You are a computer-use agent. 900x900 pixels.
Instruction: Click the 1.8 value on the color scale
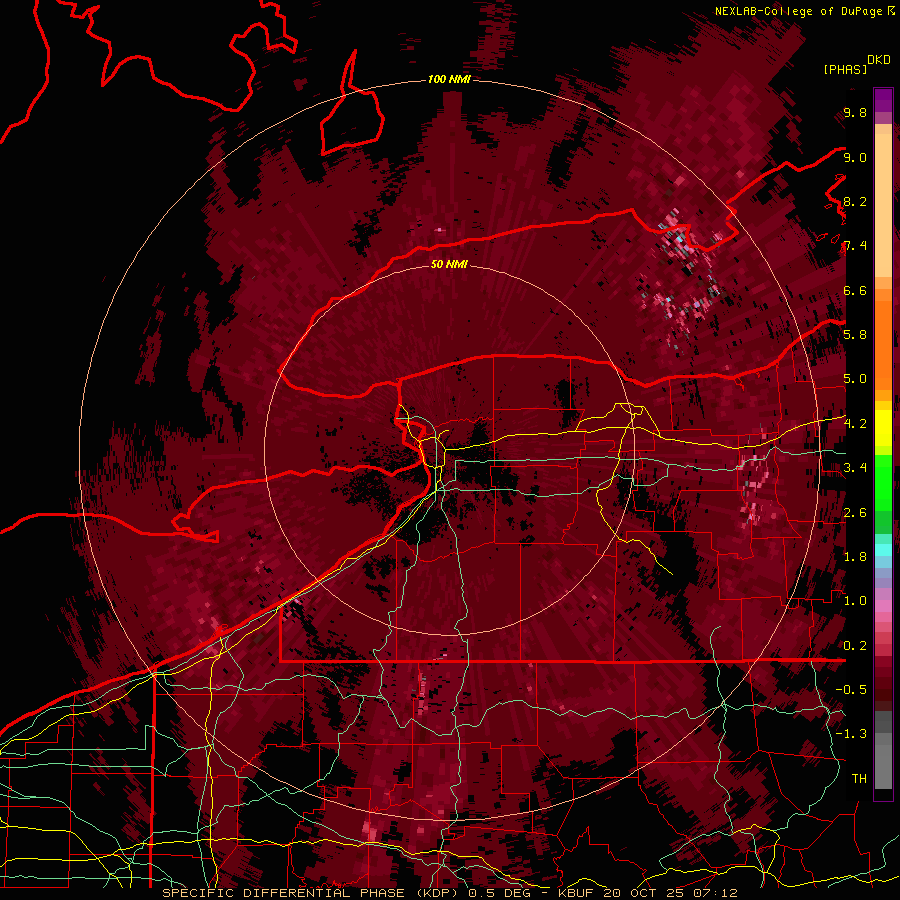click(x=855, y=556)
